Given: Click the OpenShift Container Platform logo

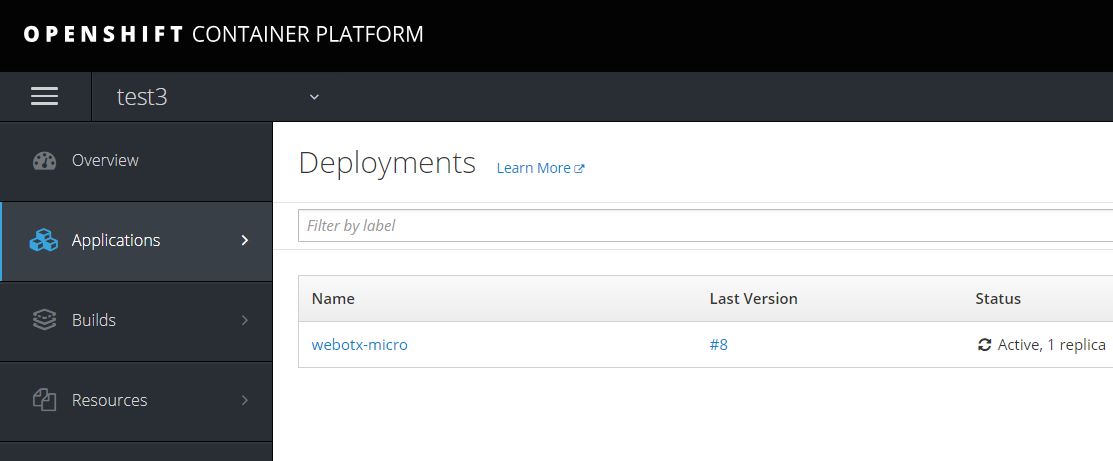Looking at the screenshot, I should [223, 34].
